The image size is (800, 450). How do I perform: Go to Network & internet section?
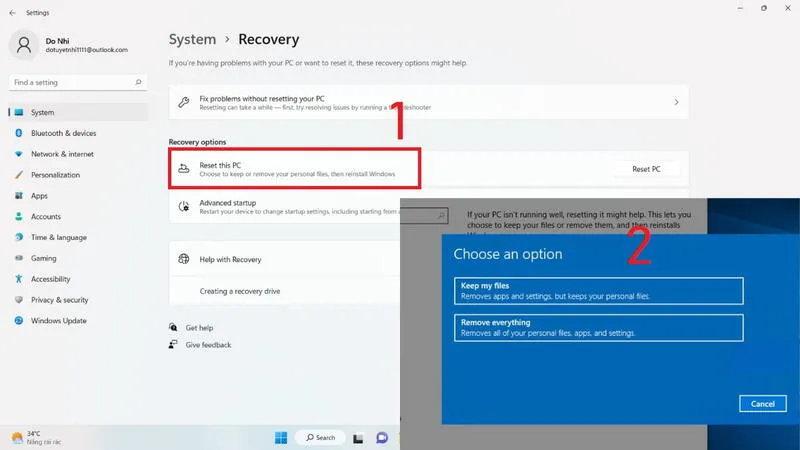pos(62,154)
